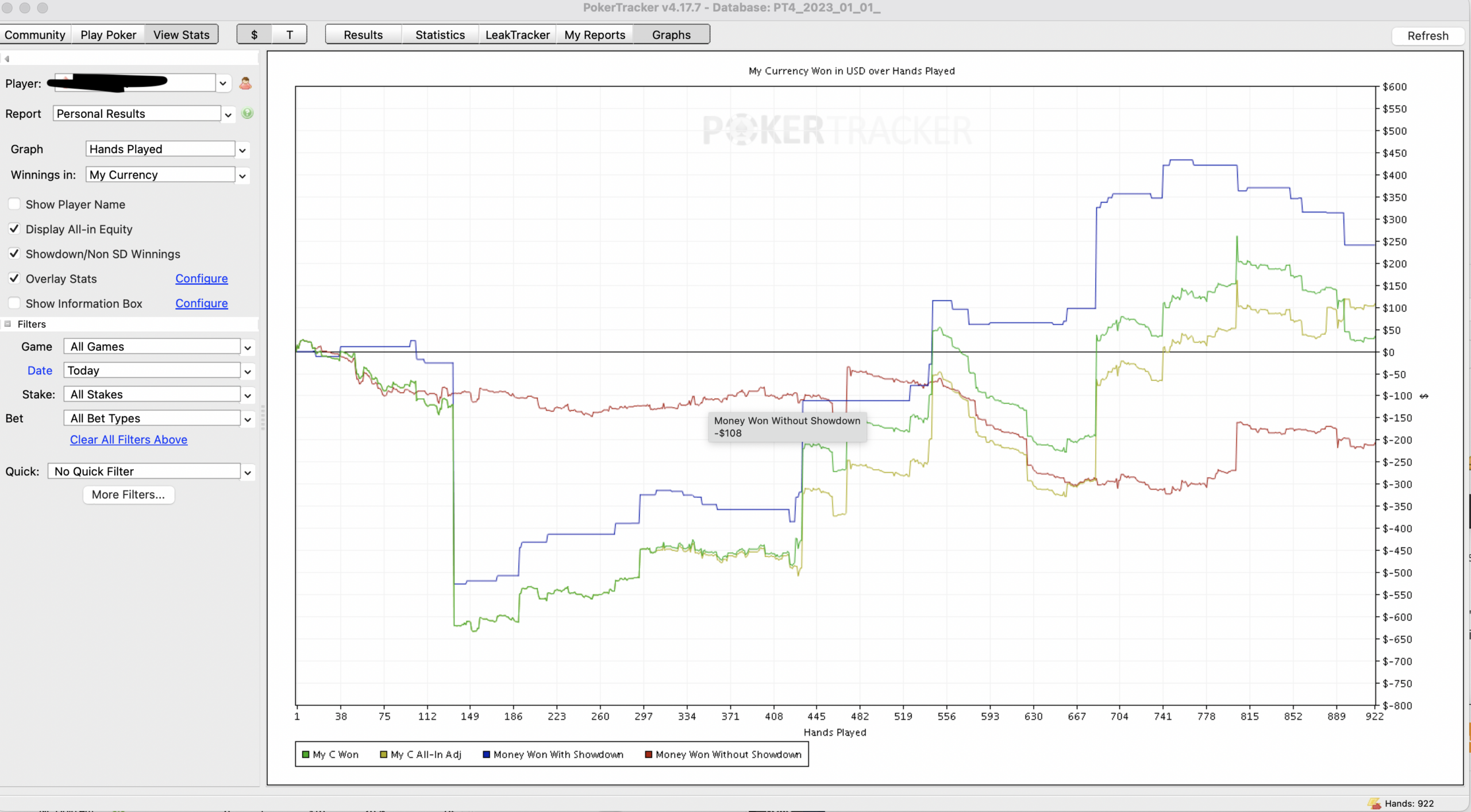Click the $-800 y-axis label

point(1397,705)
